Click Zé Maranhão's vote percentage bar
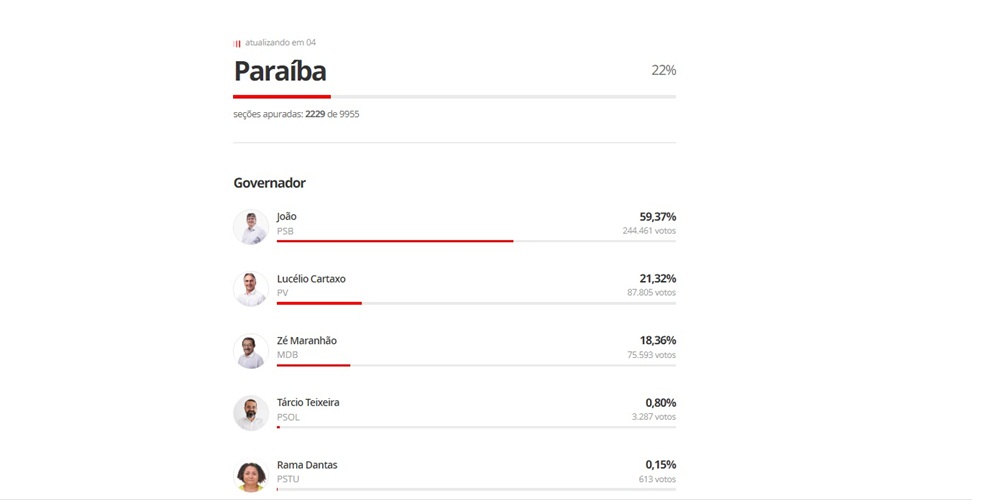The height and width of the screenshot is (500, 1000). click(x=313, y=365)
